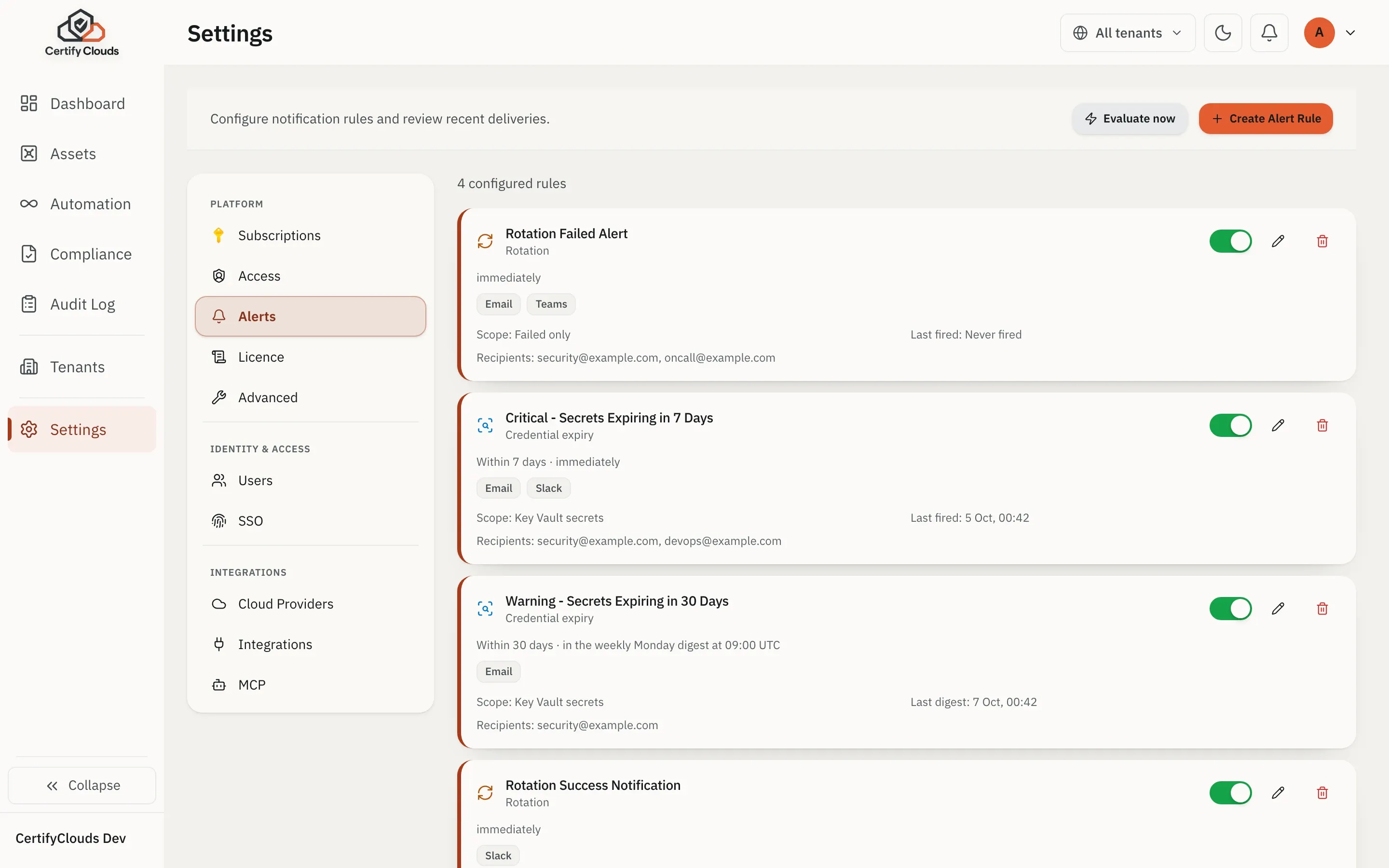1389x868 pixels.
Task: Click the orange user avatar A
Action: (1319, 33)
